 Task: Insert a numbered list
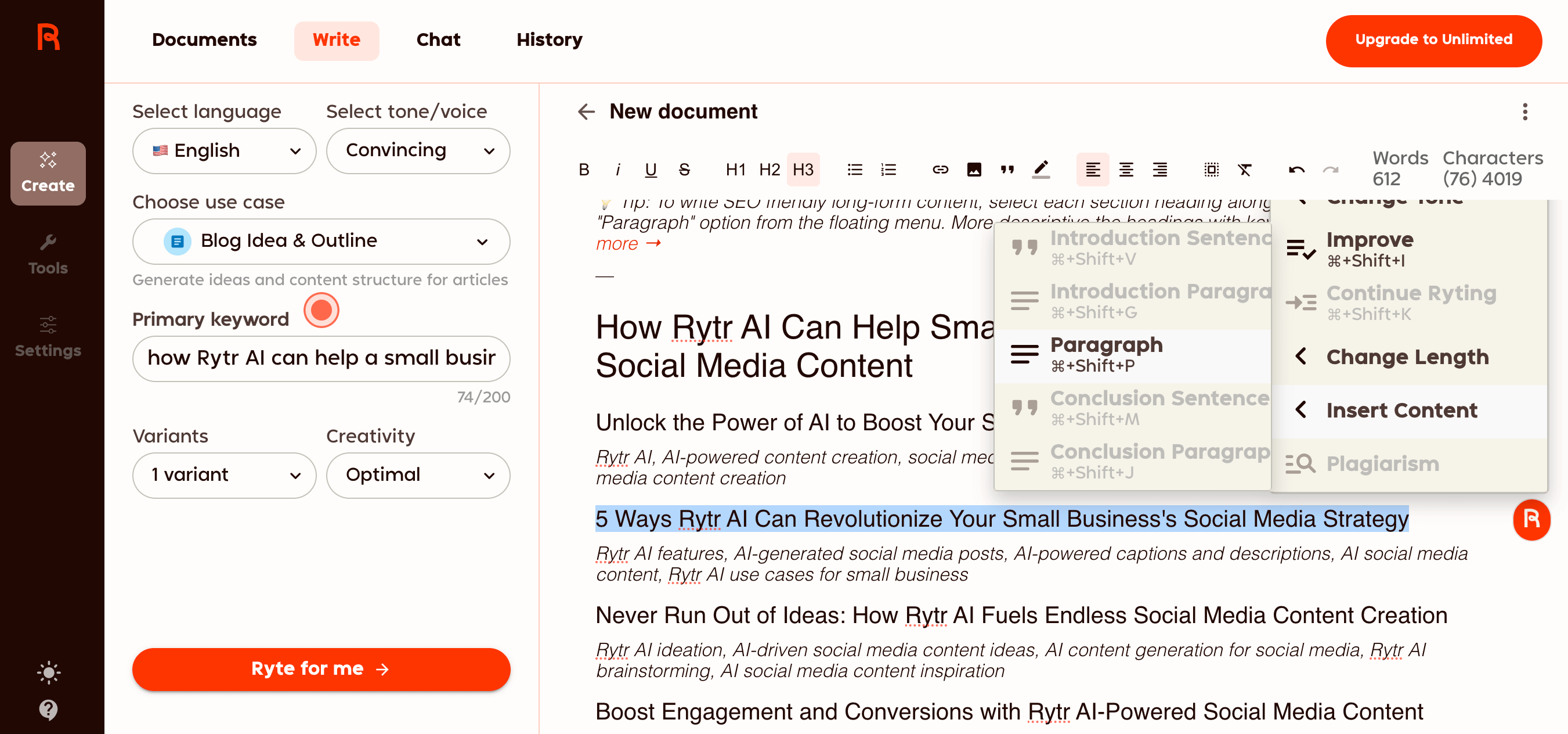click(x=888, y=170)
